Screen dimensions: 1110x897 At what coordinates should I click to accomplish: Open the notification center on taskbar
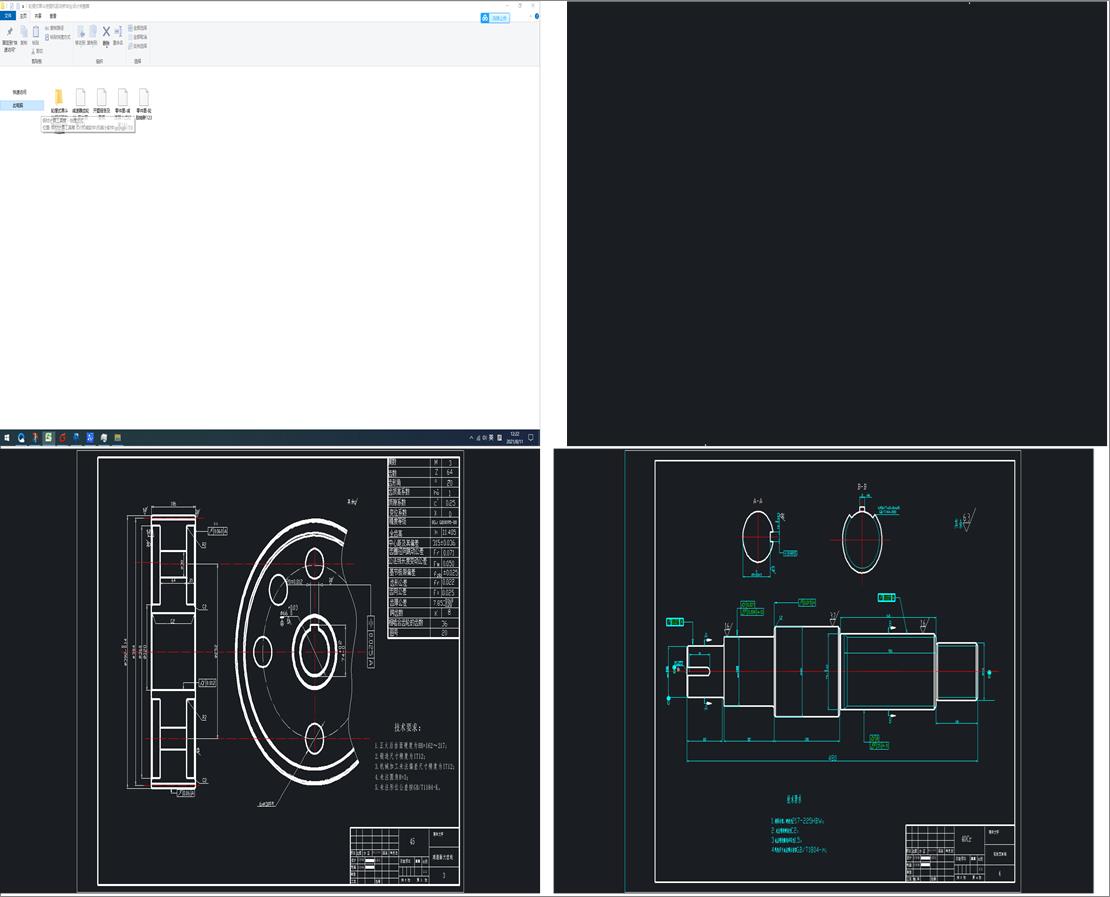pos(532,438)
